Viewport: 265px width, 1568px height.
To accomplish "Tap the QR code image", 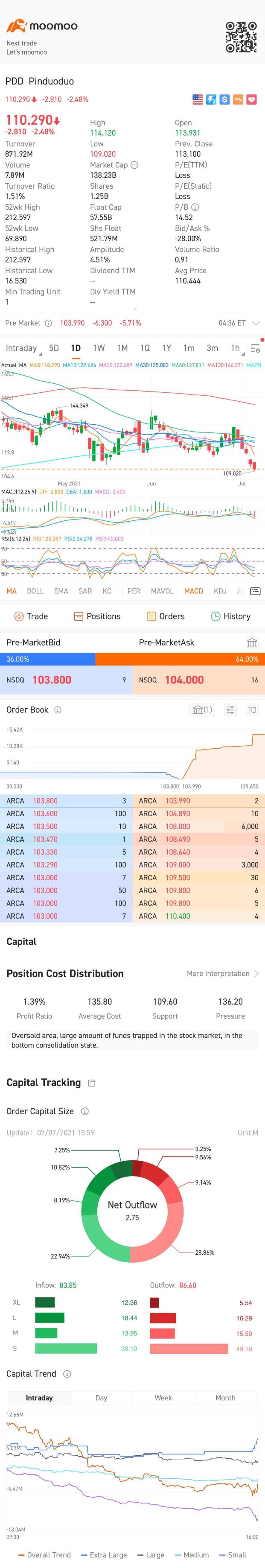I will [241, 37].
